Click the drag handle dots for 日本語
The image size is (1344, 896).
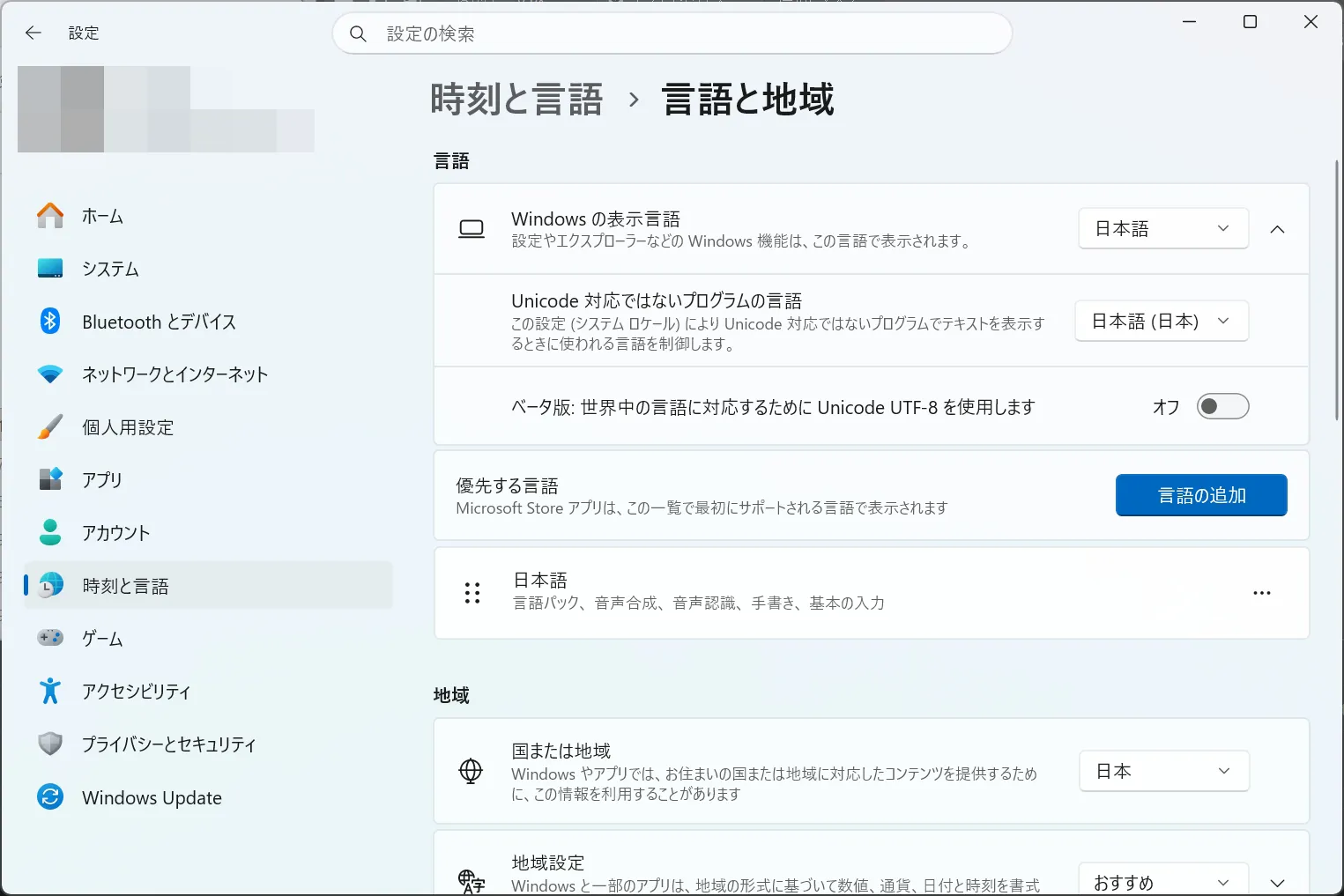472,593
